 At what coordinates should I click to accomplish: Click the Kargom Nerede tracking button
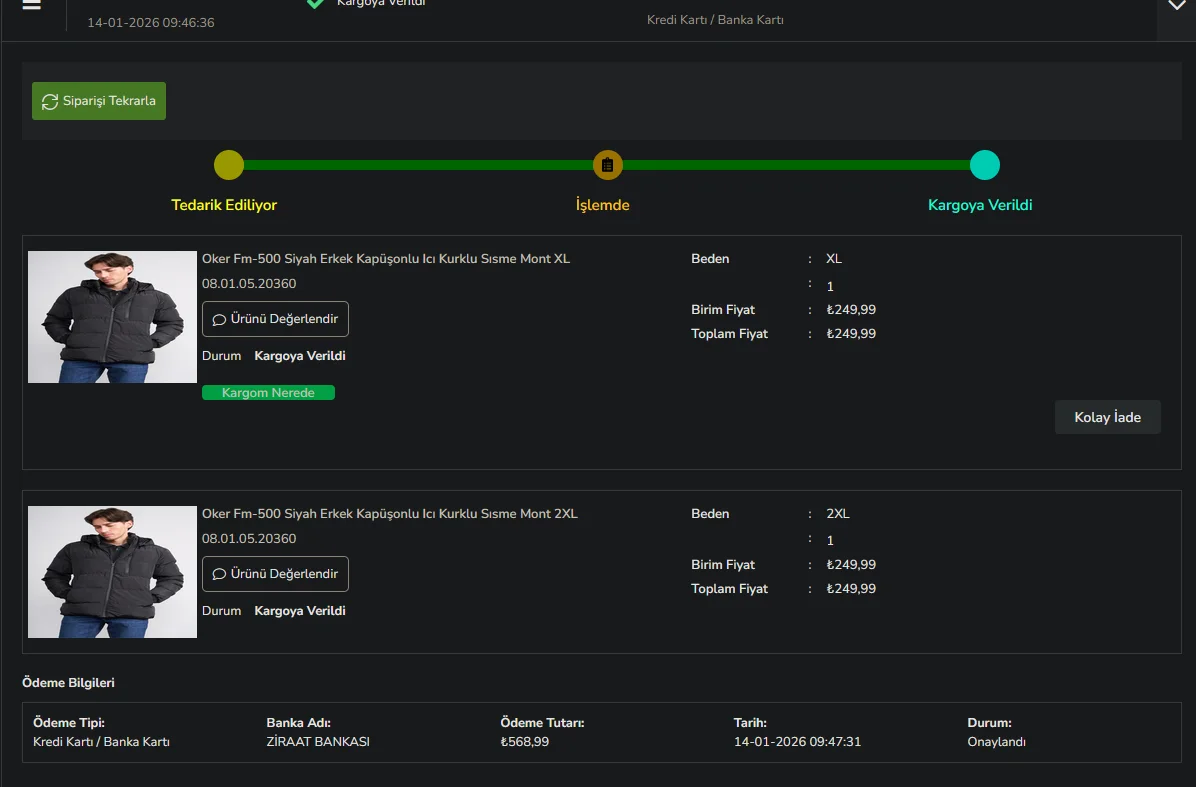pos(268,393)
